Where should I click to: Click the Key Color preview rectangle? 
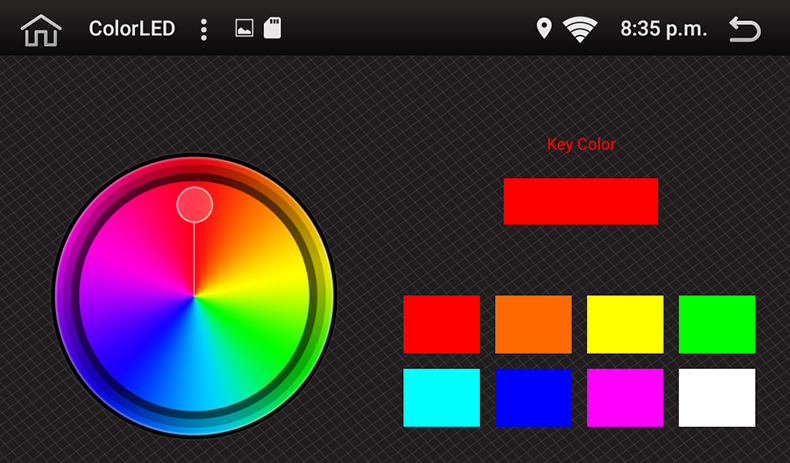coord(580,201)
